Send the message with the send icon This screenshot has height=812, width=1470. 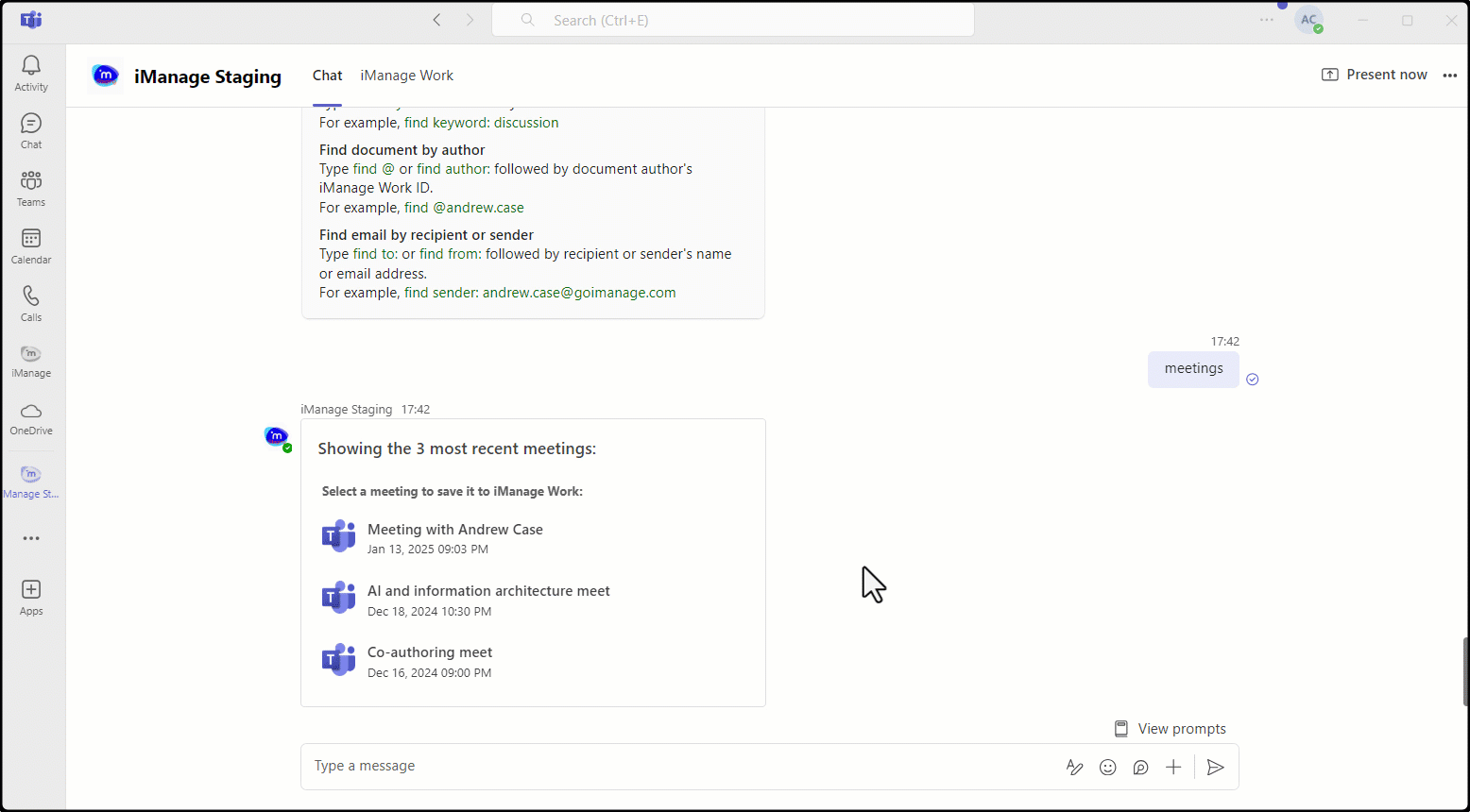point(1216,767)
